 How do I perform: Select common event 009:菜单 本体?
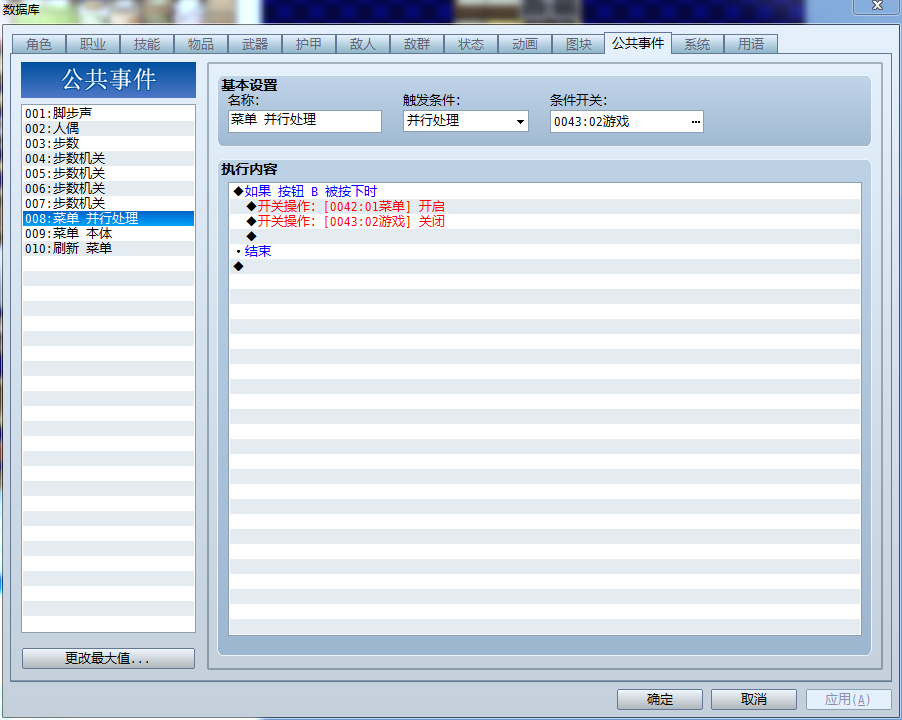(x=108, y=233)
